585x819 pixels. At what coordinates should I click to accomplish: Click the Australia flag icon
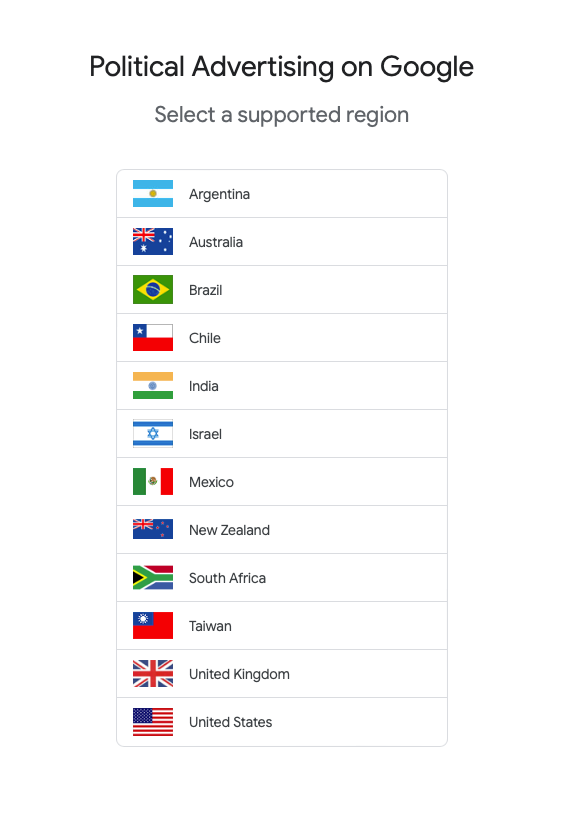point(153,242)
